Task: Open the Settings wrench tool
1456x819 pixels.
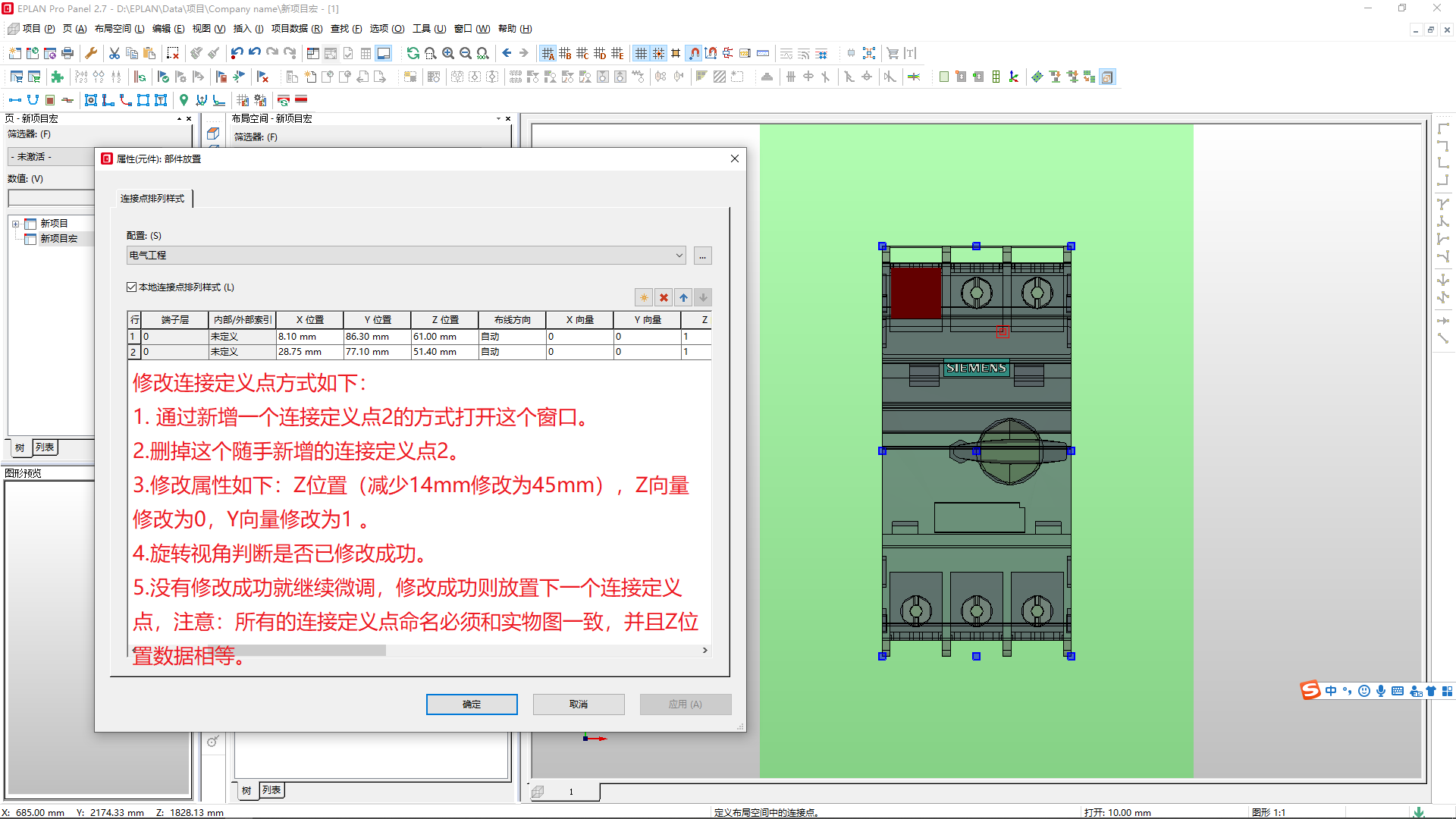Action: (91, 53)
